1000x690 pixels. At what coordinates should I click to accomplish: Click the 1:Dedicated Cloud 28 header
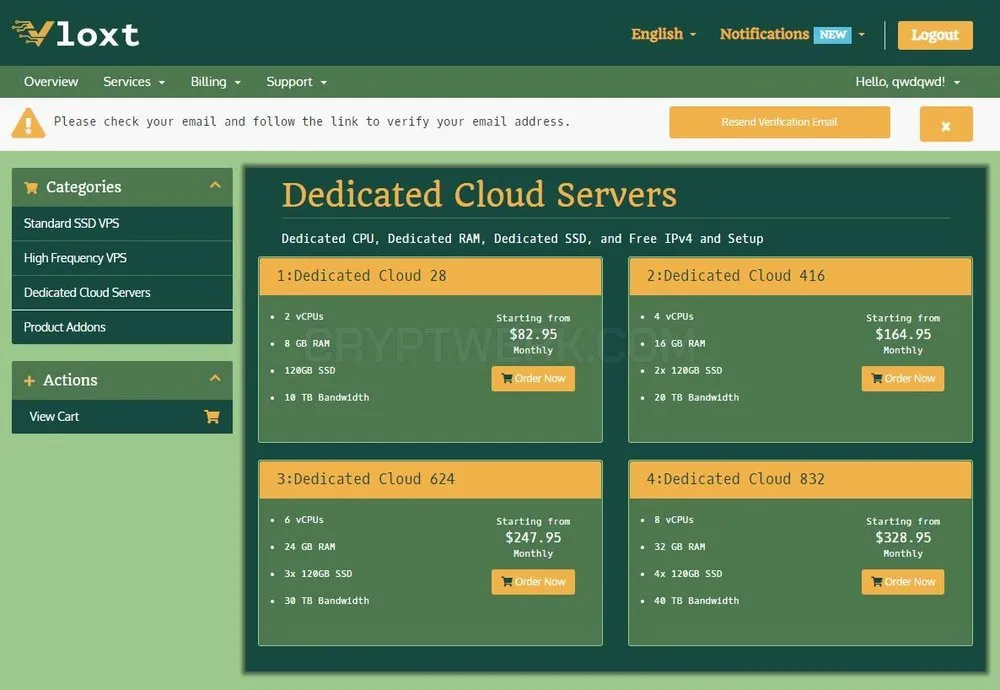click(x=430, y=276)
